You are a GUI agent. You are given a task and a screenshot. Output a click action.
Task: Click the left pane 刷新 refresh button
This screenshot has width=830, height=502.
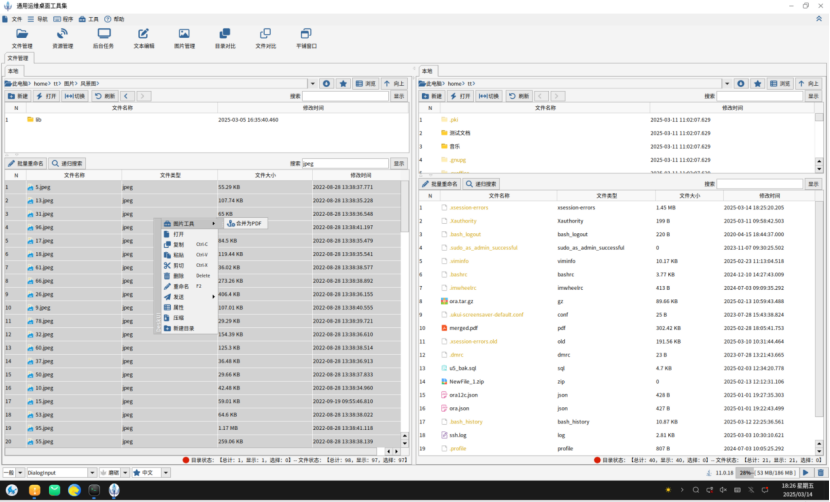105,96
